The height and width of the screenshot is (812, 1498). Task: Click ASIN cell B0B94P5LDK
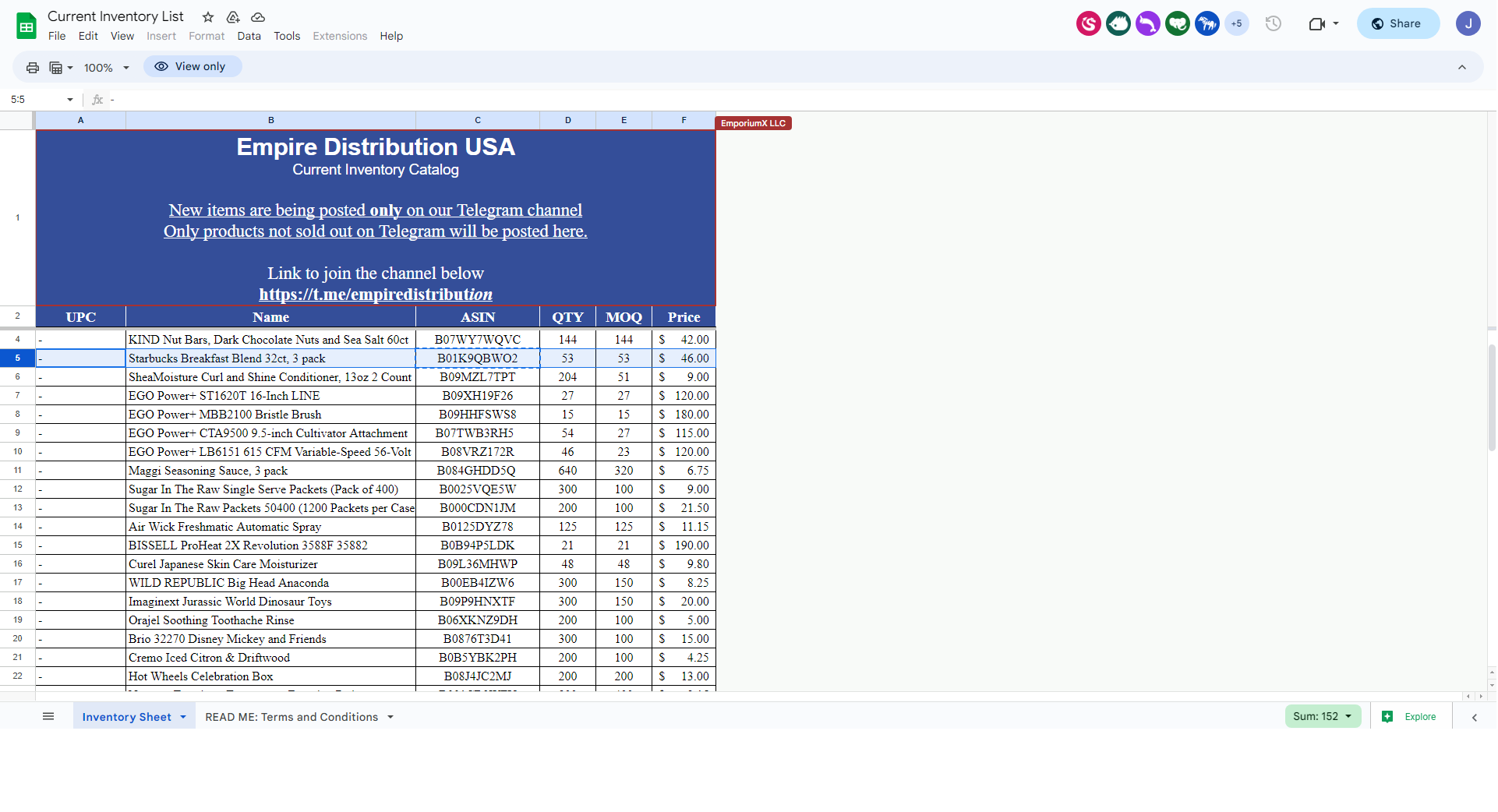pos(478,545)
